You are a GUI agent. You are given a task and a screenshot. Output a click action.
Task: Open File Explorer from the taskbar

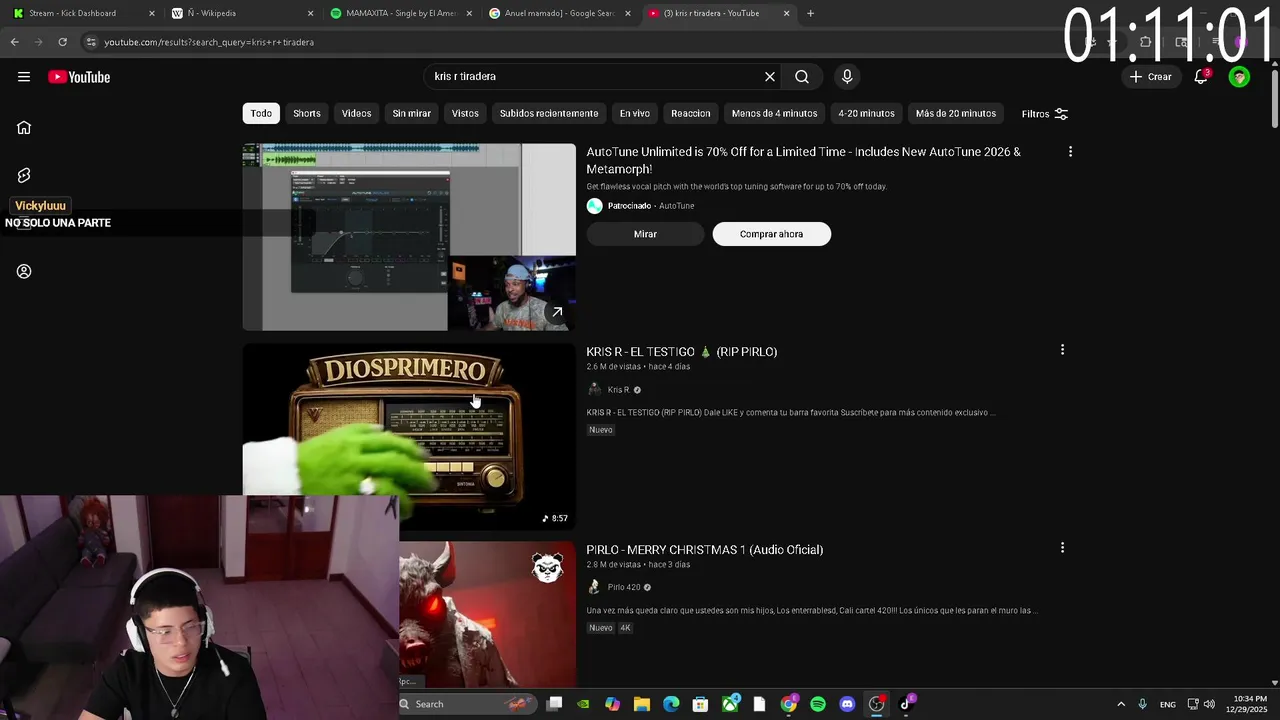[x=642, y=704]
